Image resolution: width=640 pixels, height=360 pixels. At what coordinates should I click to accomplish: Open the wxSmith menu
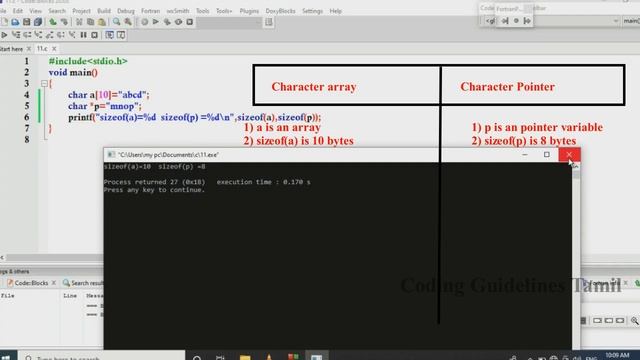tap(178, 11)
